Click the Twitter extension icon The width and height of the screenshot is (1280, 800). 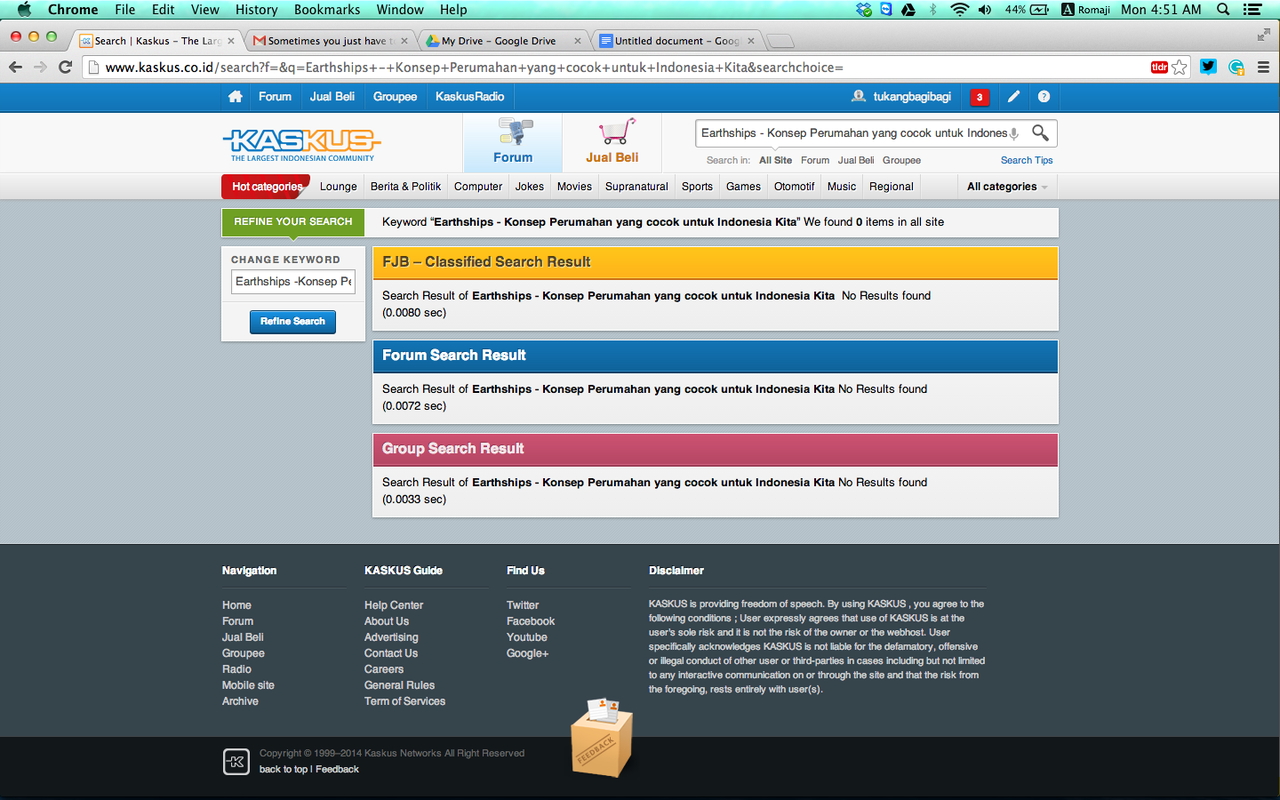(x=1209, y=67)
